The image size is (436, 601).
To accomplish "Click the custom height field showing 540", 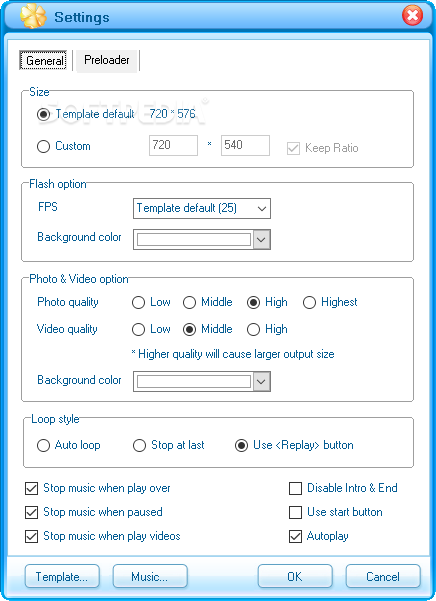I will coord(245,145).
